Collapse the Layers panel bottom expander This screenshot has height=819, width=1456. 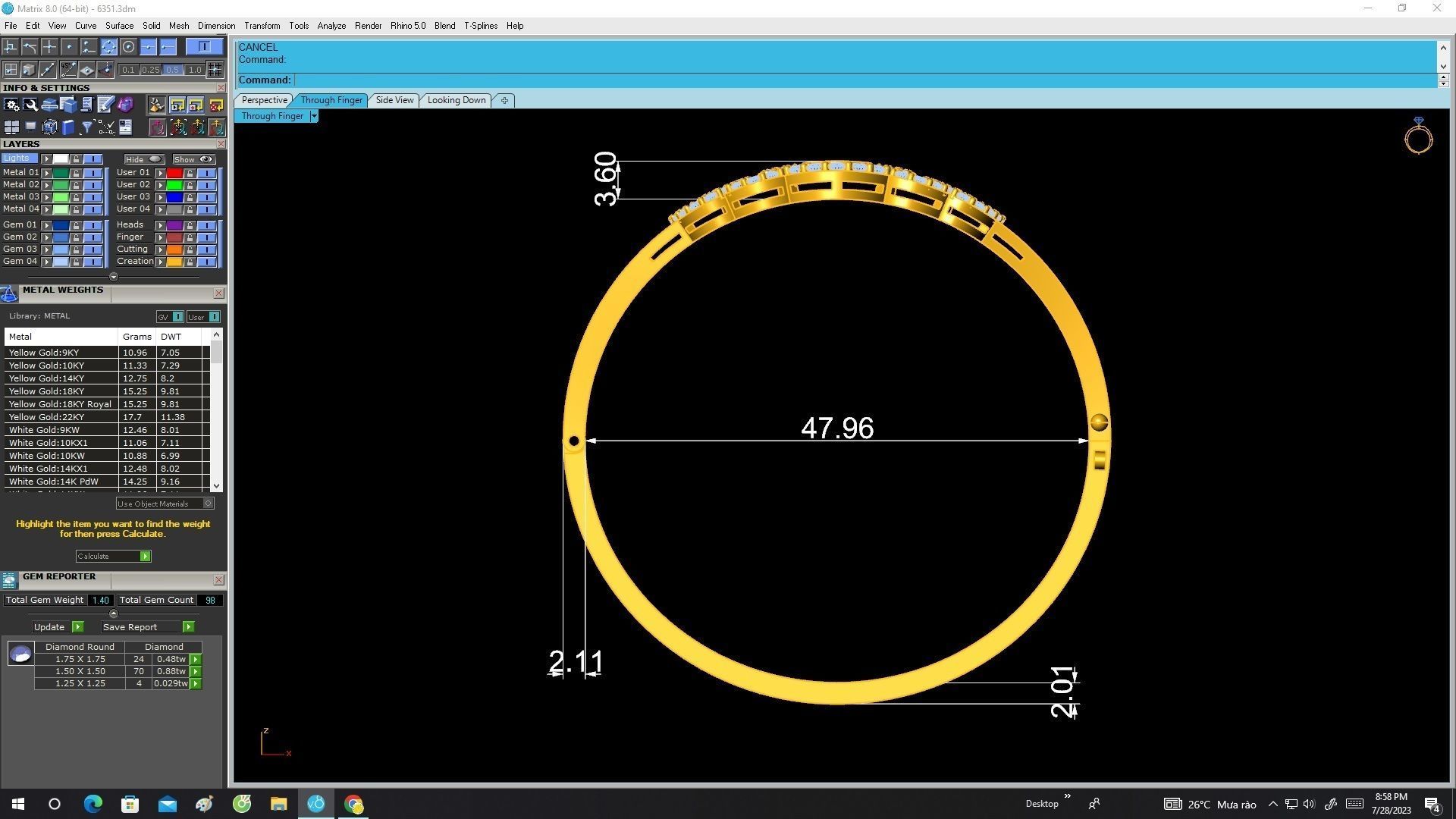pos(114,277)
